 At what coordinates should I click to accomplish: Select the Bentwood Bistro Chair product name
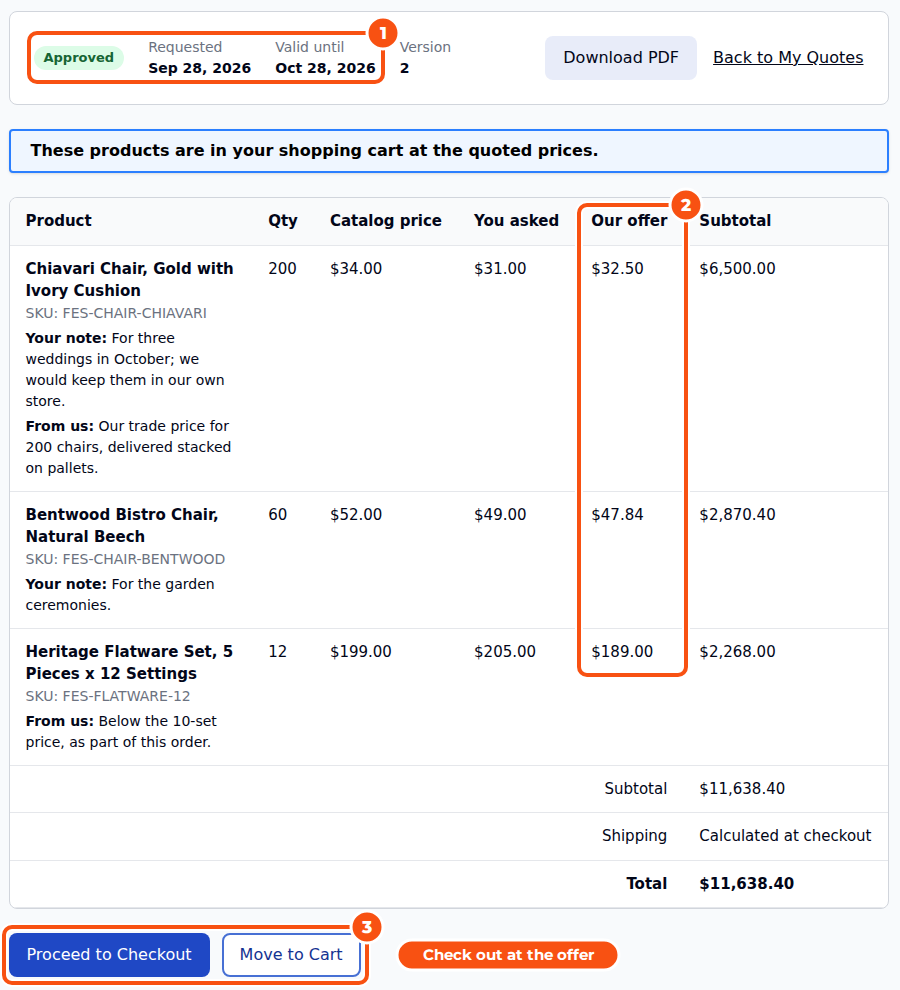point(122,525)
